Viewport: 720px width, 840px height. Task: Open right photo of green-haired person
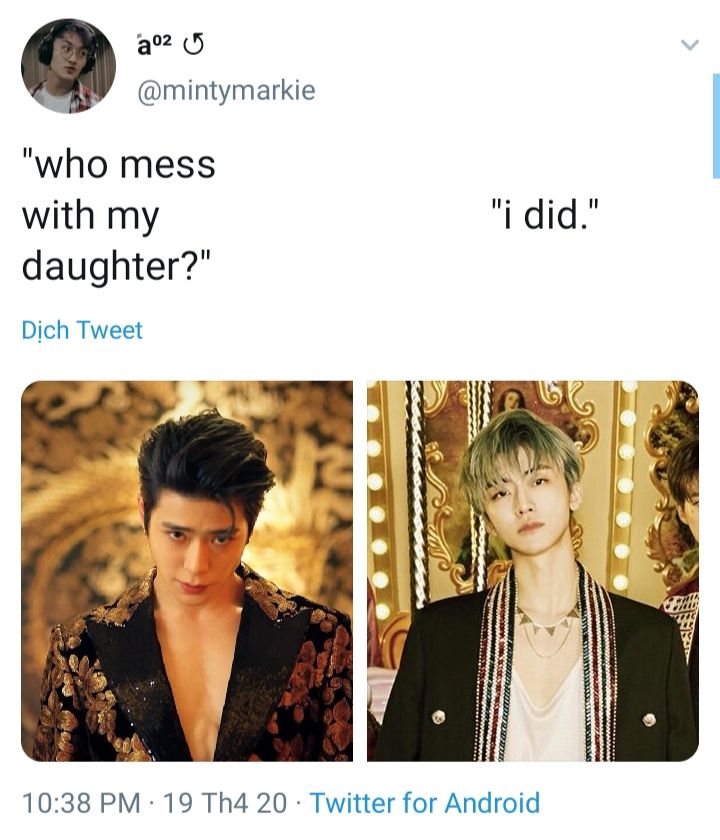[x=532, y=571]
